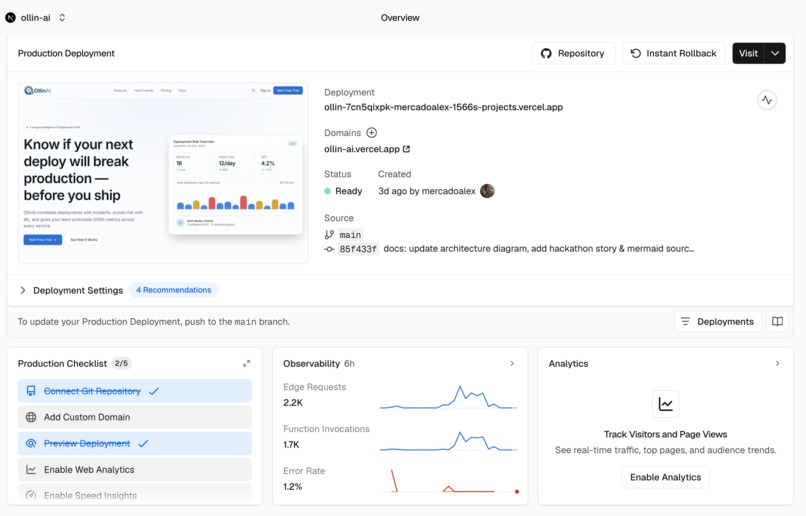This screenshot has width=806, height=516.
Task: Click the git branch icon beside main
Action: [329, 235]
